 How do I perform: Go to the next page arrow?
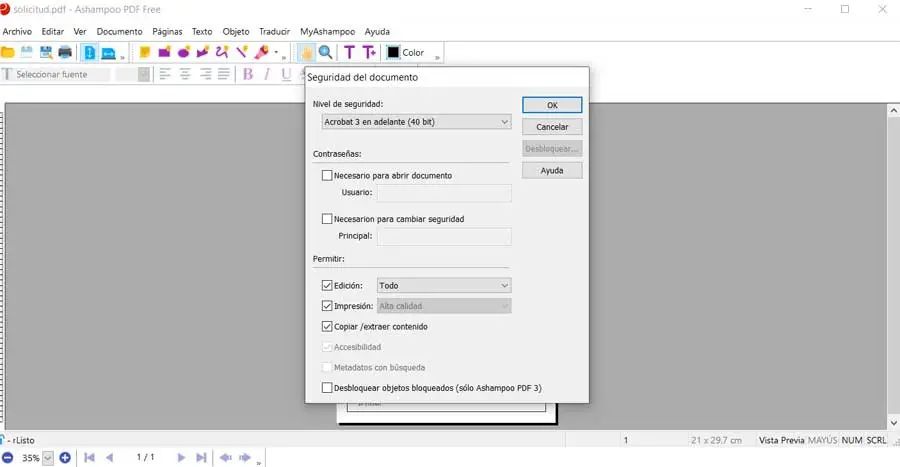pyautogui.click(x=181, y=458)
